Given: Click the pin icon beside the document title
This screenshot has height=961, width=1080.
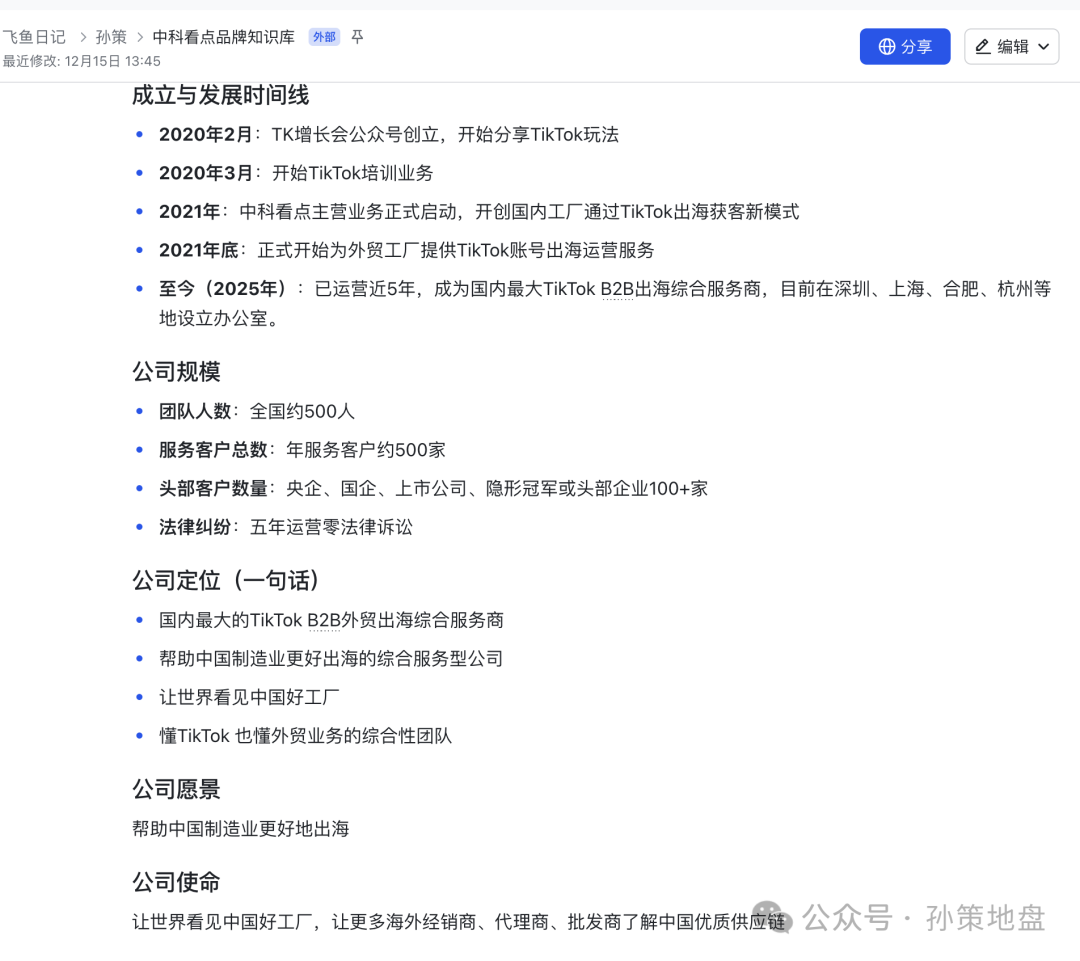Looking at the screenshot, I should 357,37.
